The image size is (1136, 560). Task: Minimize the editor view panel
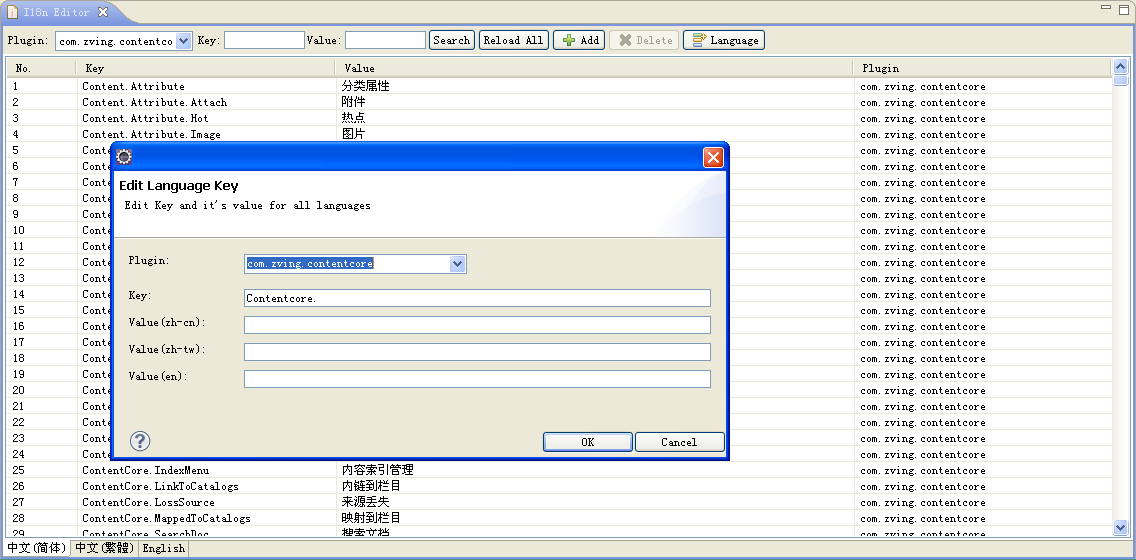coord(1105,8)
